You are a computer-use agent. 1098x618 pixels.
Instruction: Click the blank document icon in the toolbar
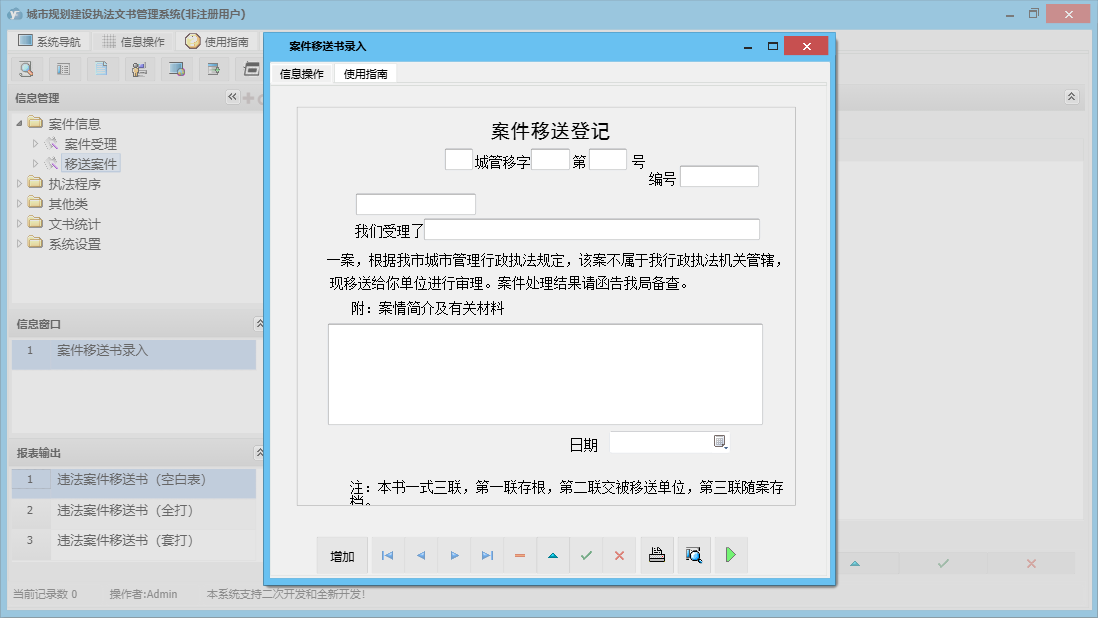coord(100,68)
